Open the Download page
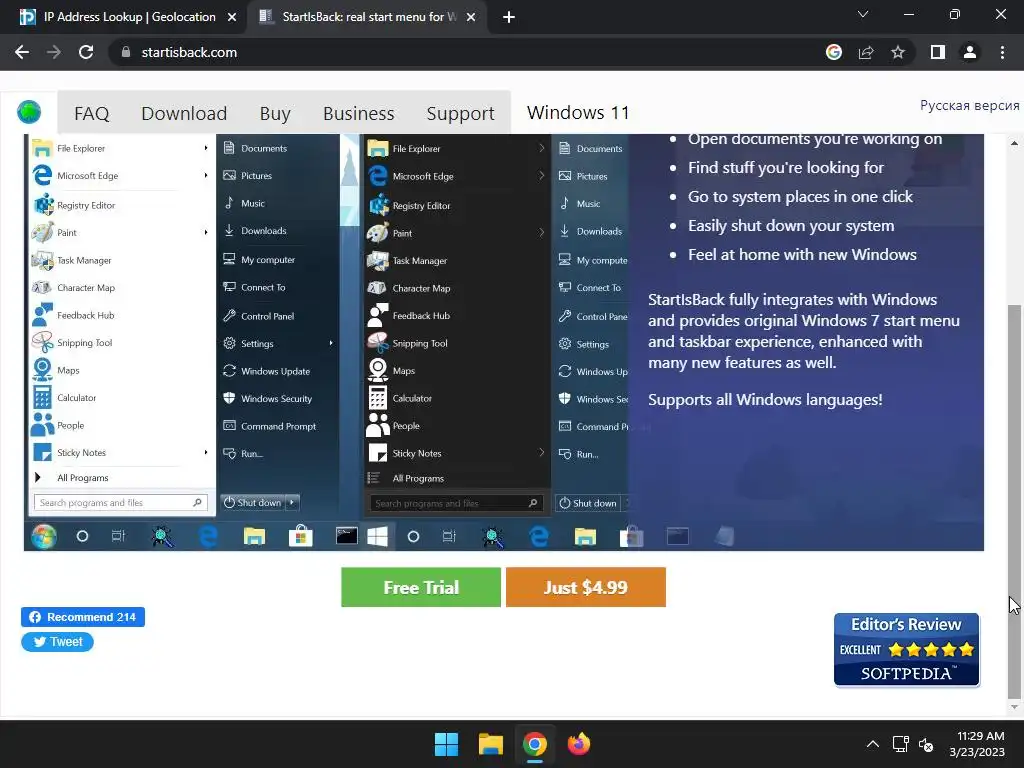 pyautogui.click(x=184, y=114)
